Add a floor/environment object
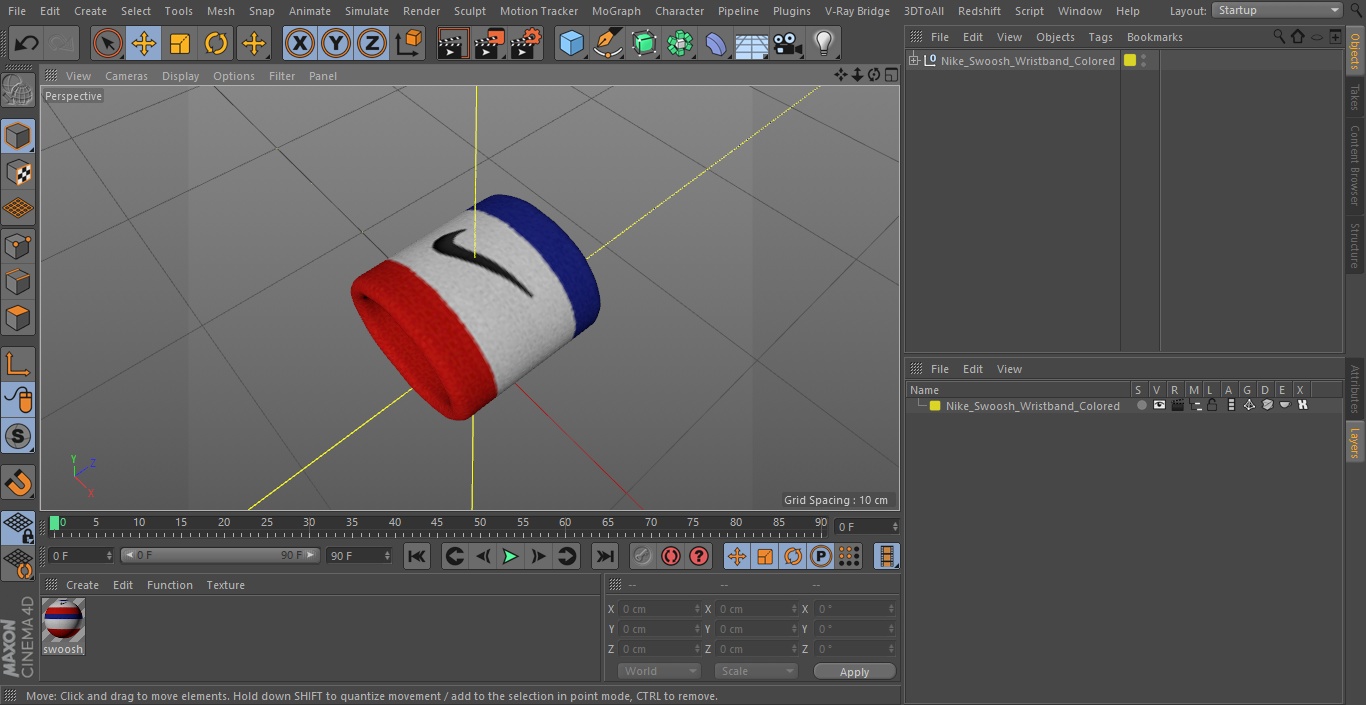 coord(751,44)
